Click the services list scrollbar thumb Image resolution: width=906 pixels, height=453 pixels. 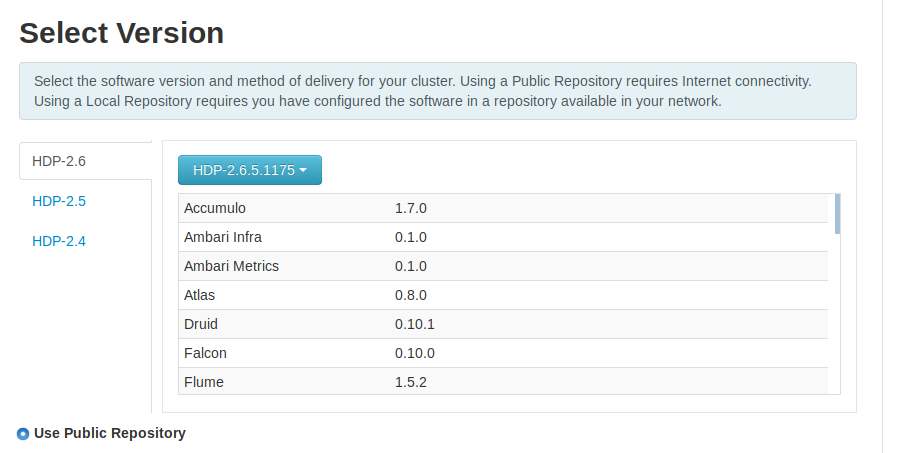point(837,214)
